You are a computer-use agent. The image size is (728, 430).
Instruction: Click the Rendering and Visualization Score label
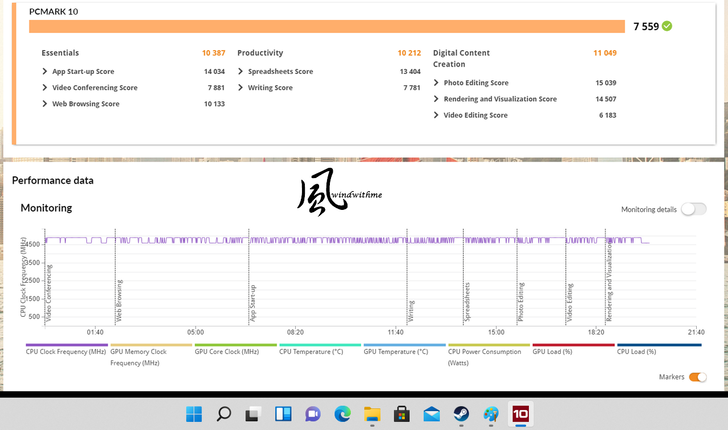500,99
